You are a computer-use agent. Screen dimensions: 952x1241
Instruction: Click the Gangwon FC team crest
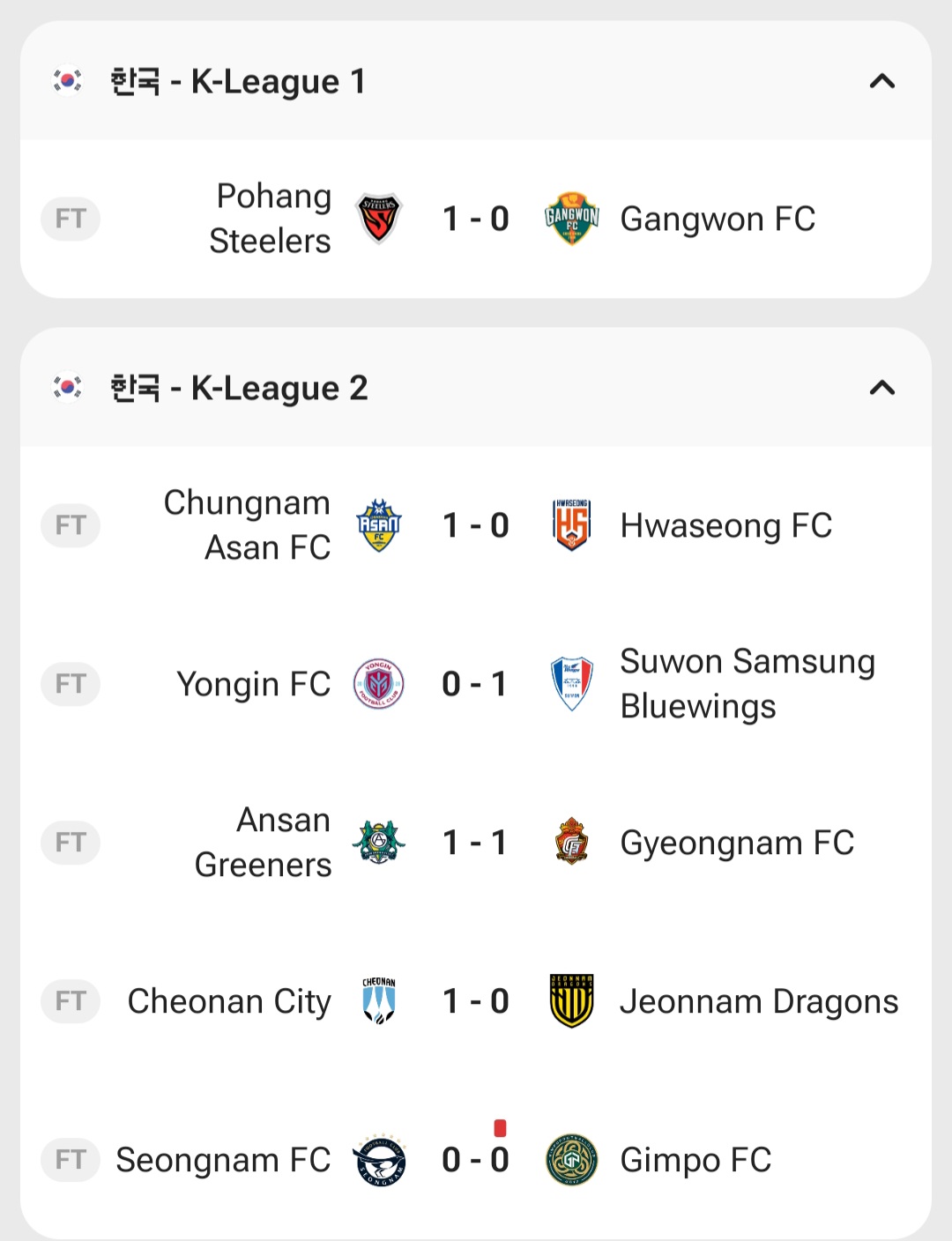point(572,219)
